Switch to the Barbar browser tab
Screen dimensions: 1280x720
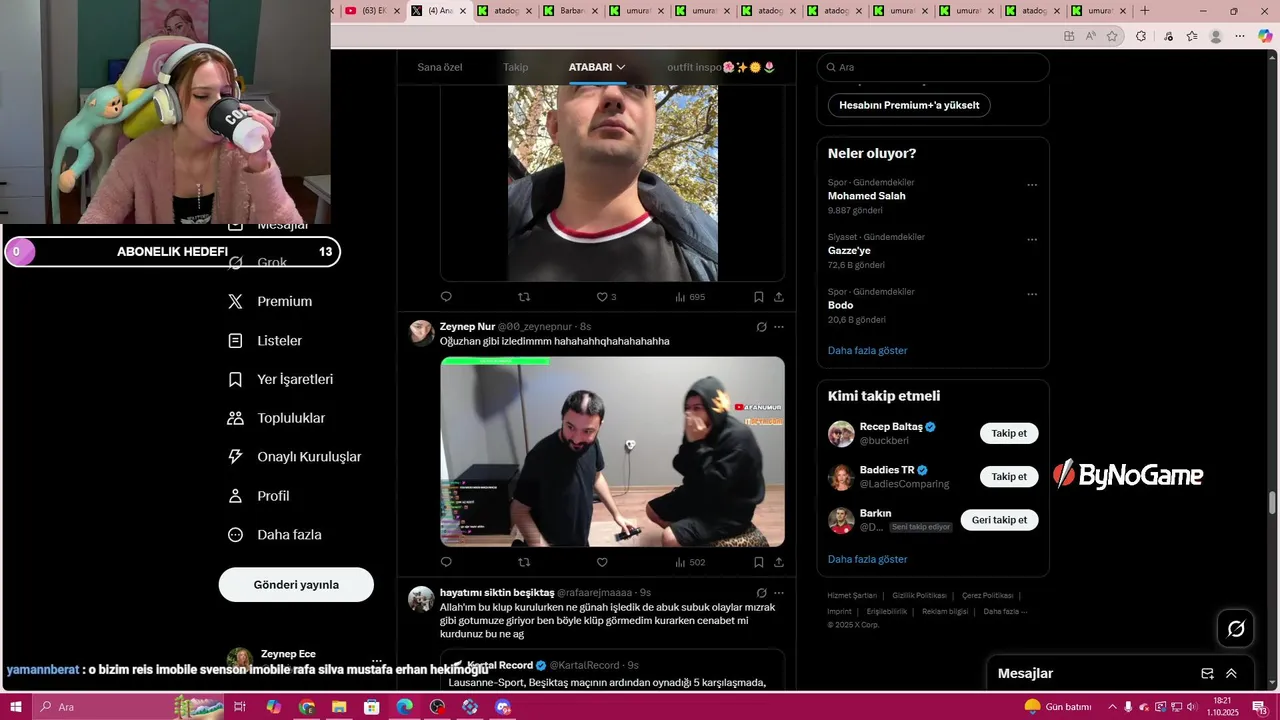tap(571, 11)
